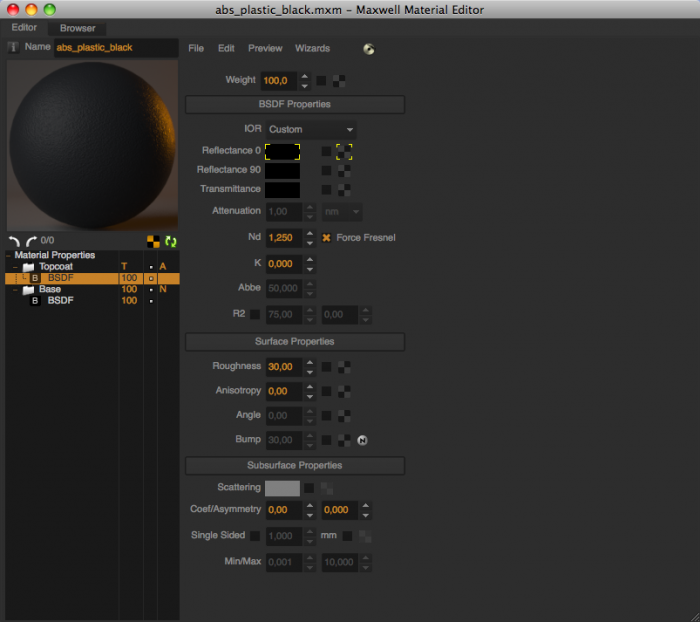Click the orange checker preview options icon

pyautogui.click(x=153, y=242)
